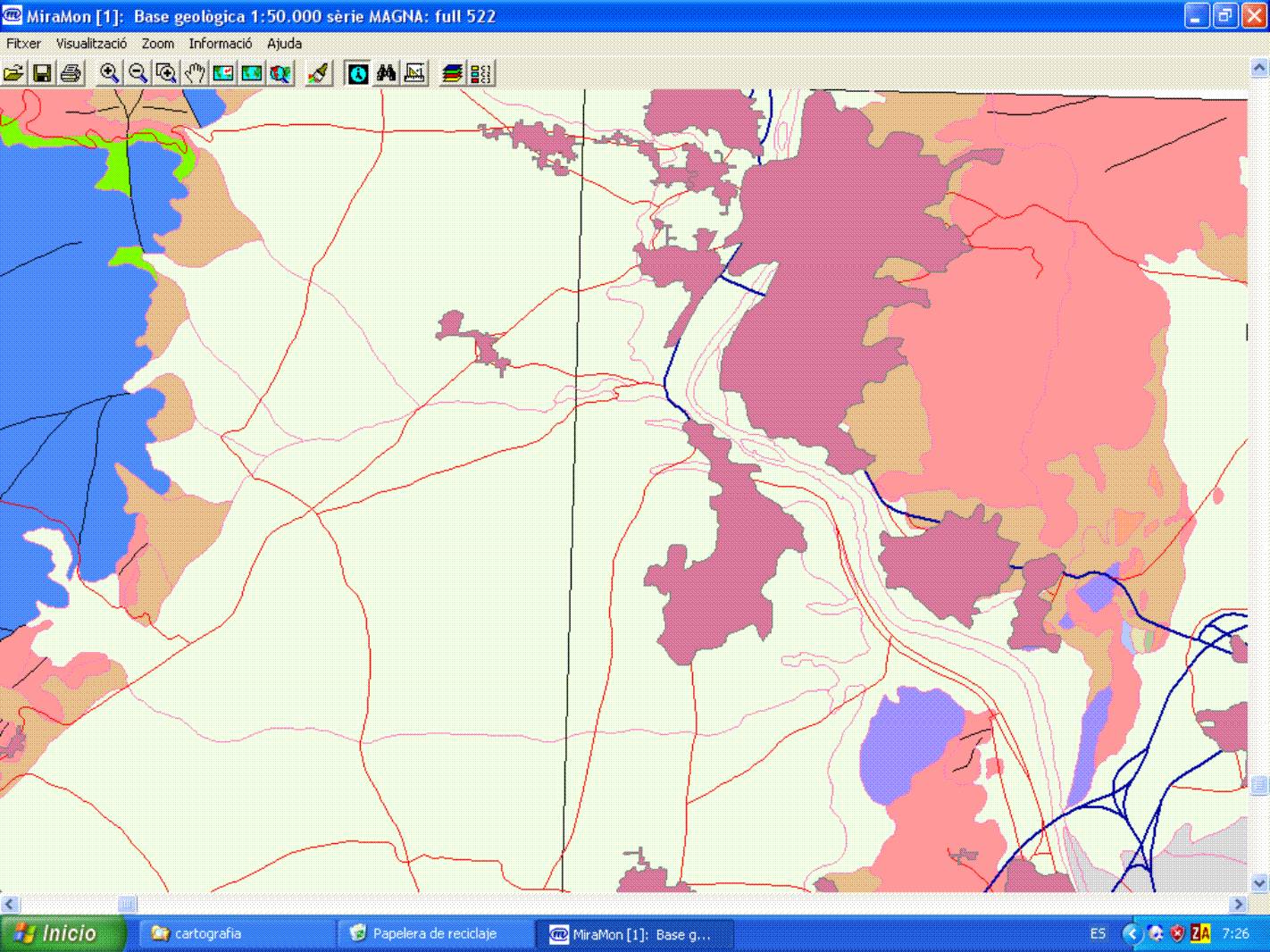The height and width of the screenshot is (952, 1270).
Task: Click the binoculars search icon
Action: tap(386, 73)
